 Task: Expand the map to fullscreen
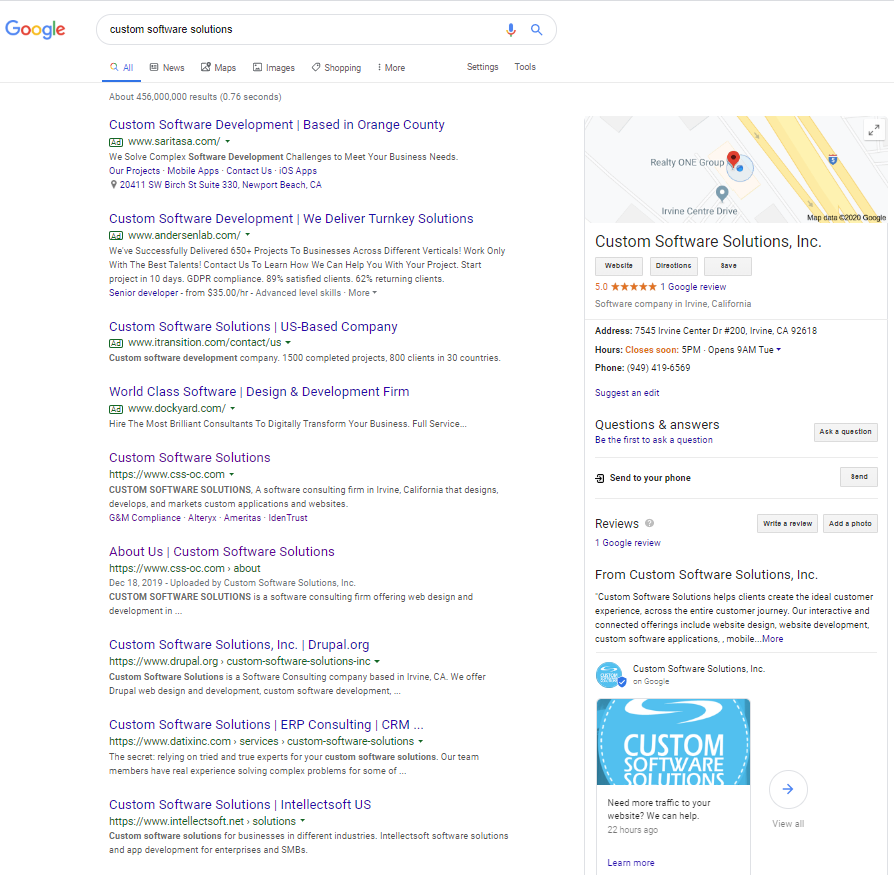click(874, 129)
